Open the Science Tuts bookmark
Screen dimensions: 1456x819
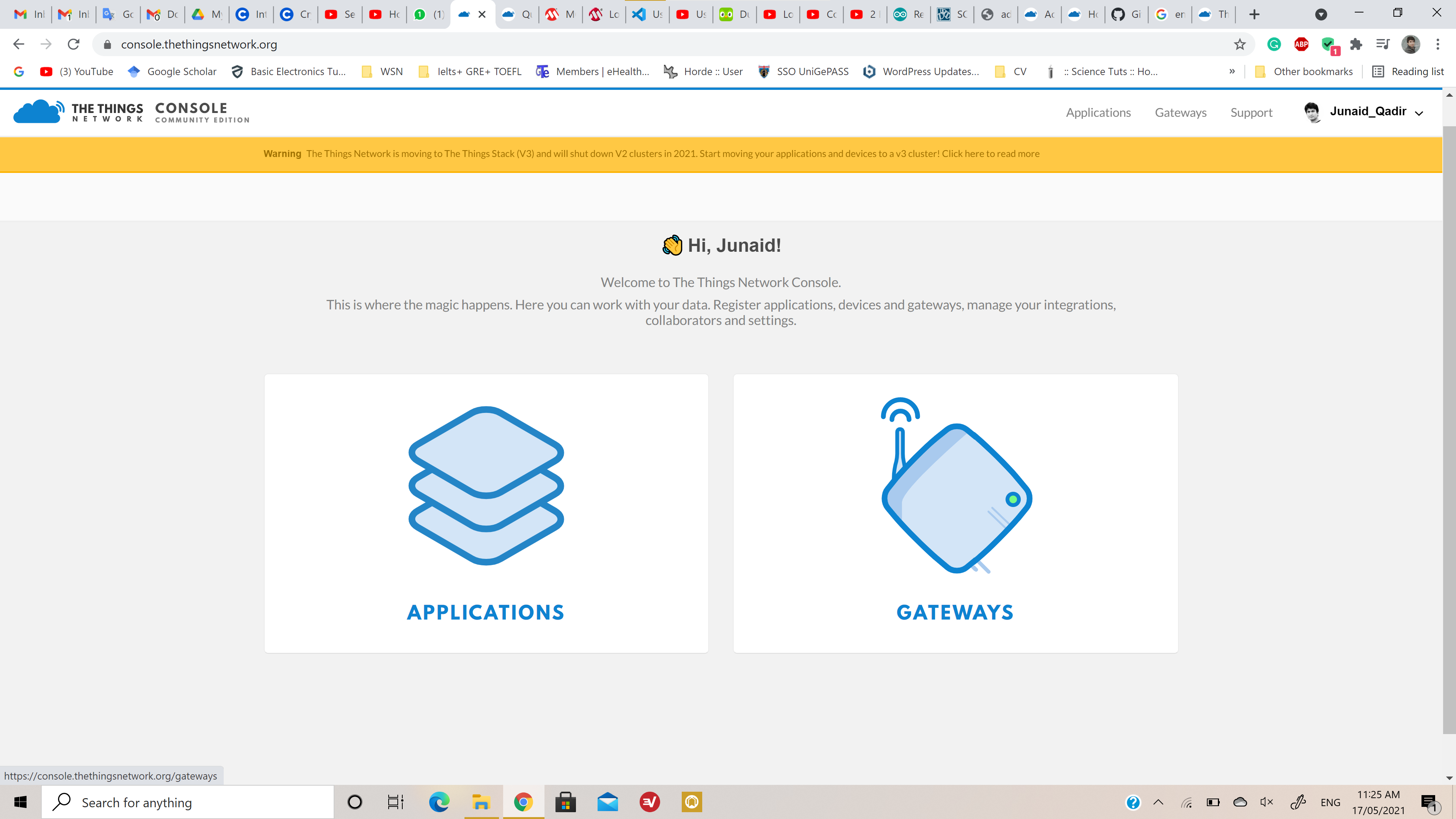coord(1101,71)
